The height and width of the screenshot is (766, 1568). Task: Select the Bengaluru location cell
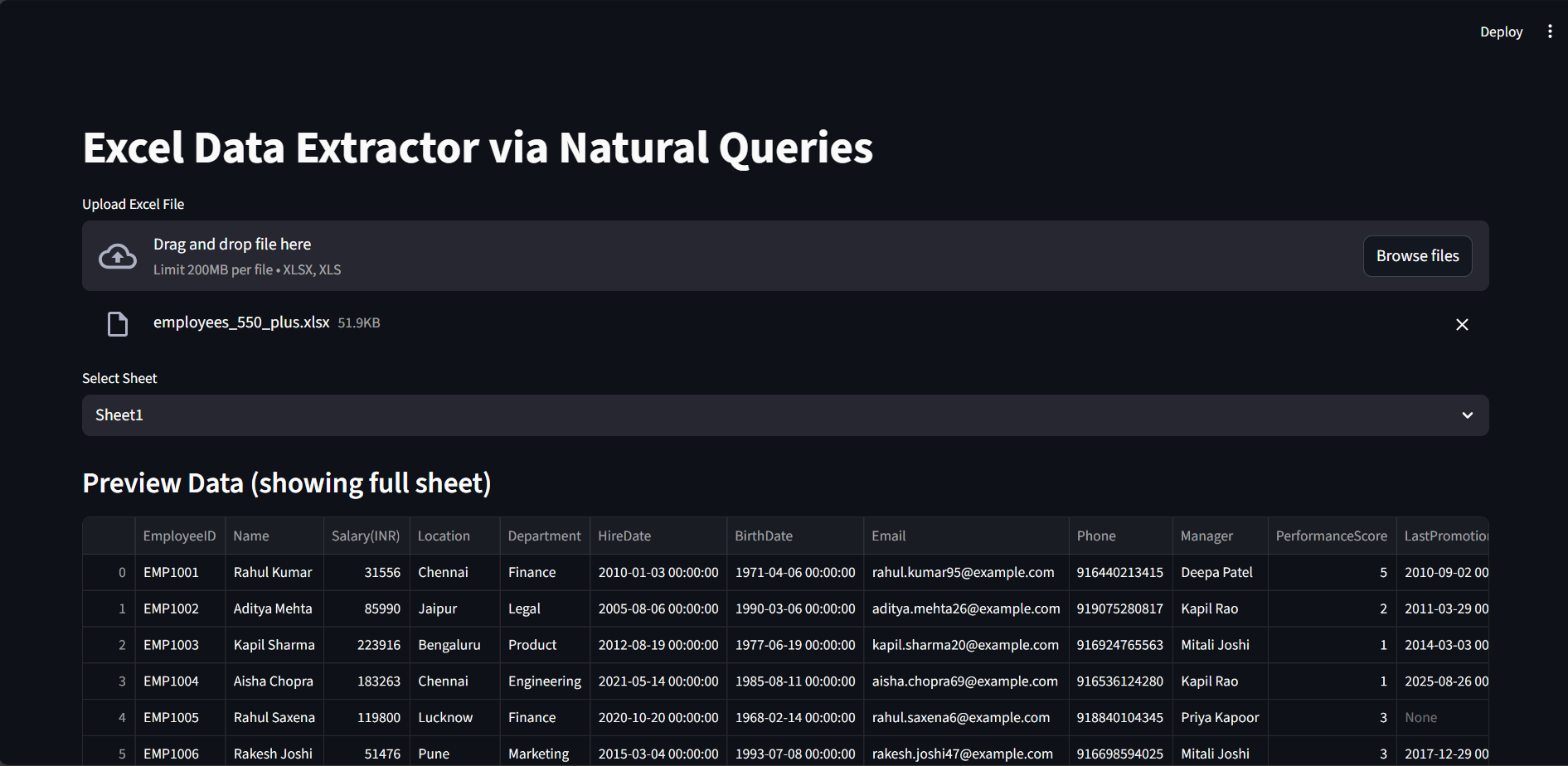[449, 645]
